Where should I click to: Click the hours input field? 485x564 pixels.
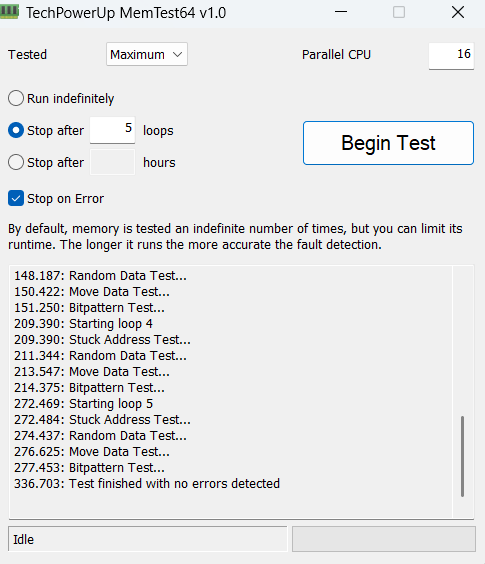point(112,162)
